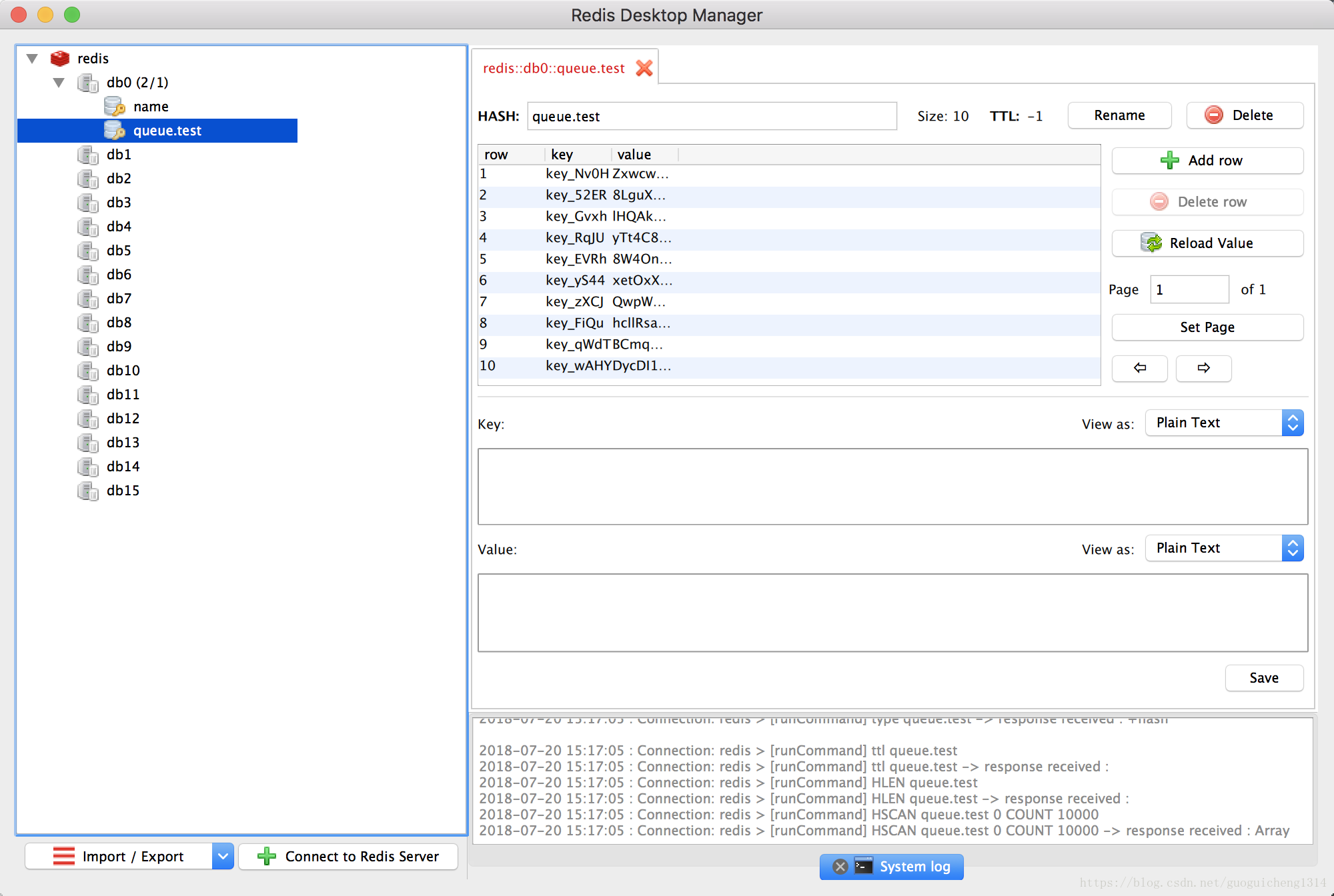Screen dimensions: 1334x896
Task: Open the Import / Export dropdown arrow
Action: [223, 856]
